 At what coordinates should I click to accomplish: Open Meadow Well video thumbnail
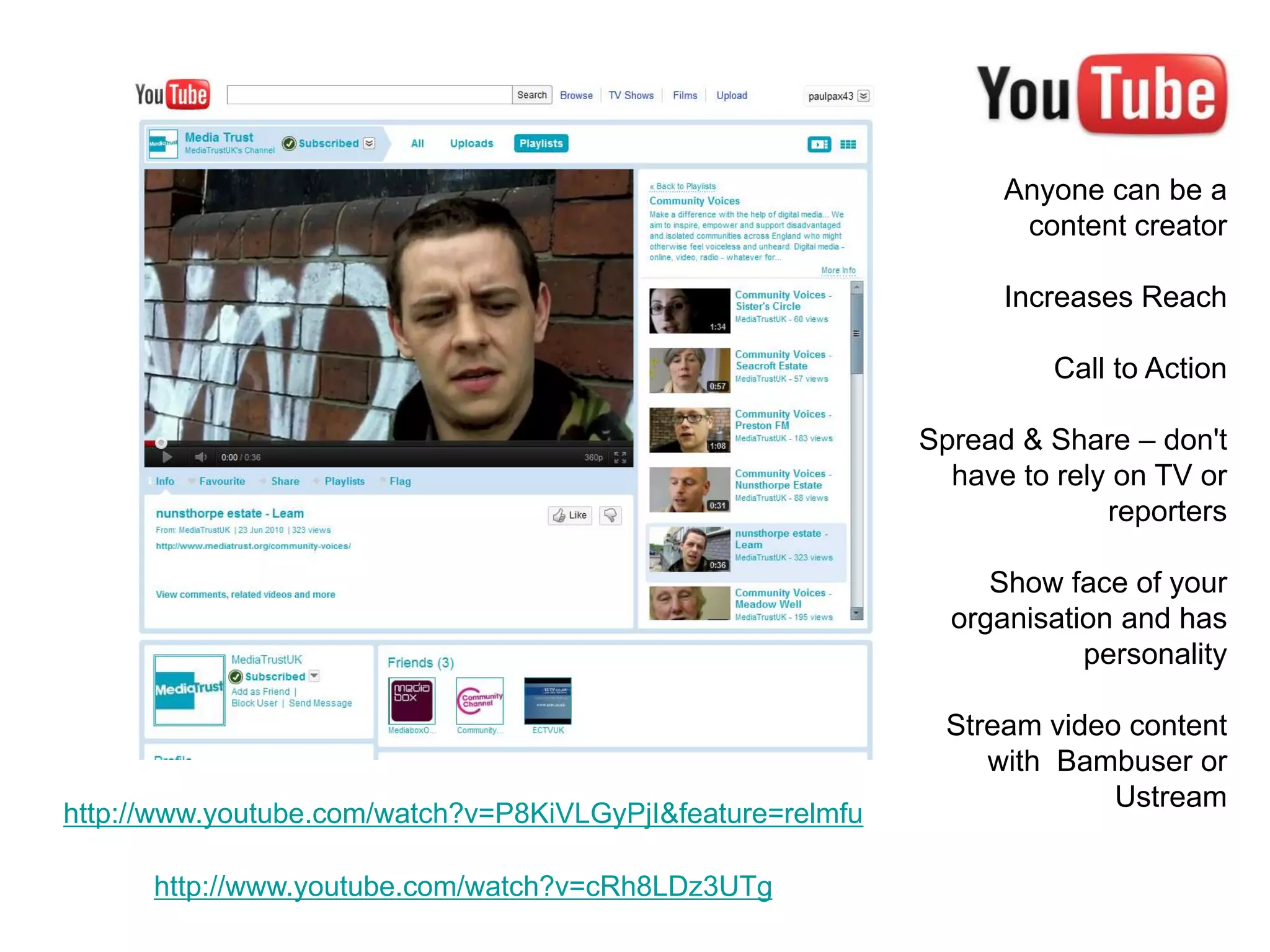pos(690,603)
